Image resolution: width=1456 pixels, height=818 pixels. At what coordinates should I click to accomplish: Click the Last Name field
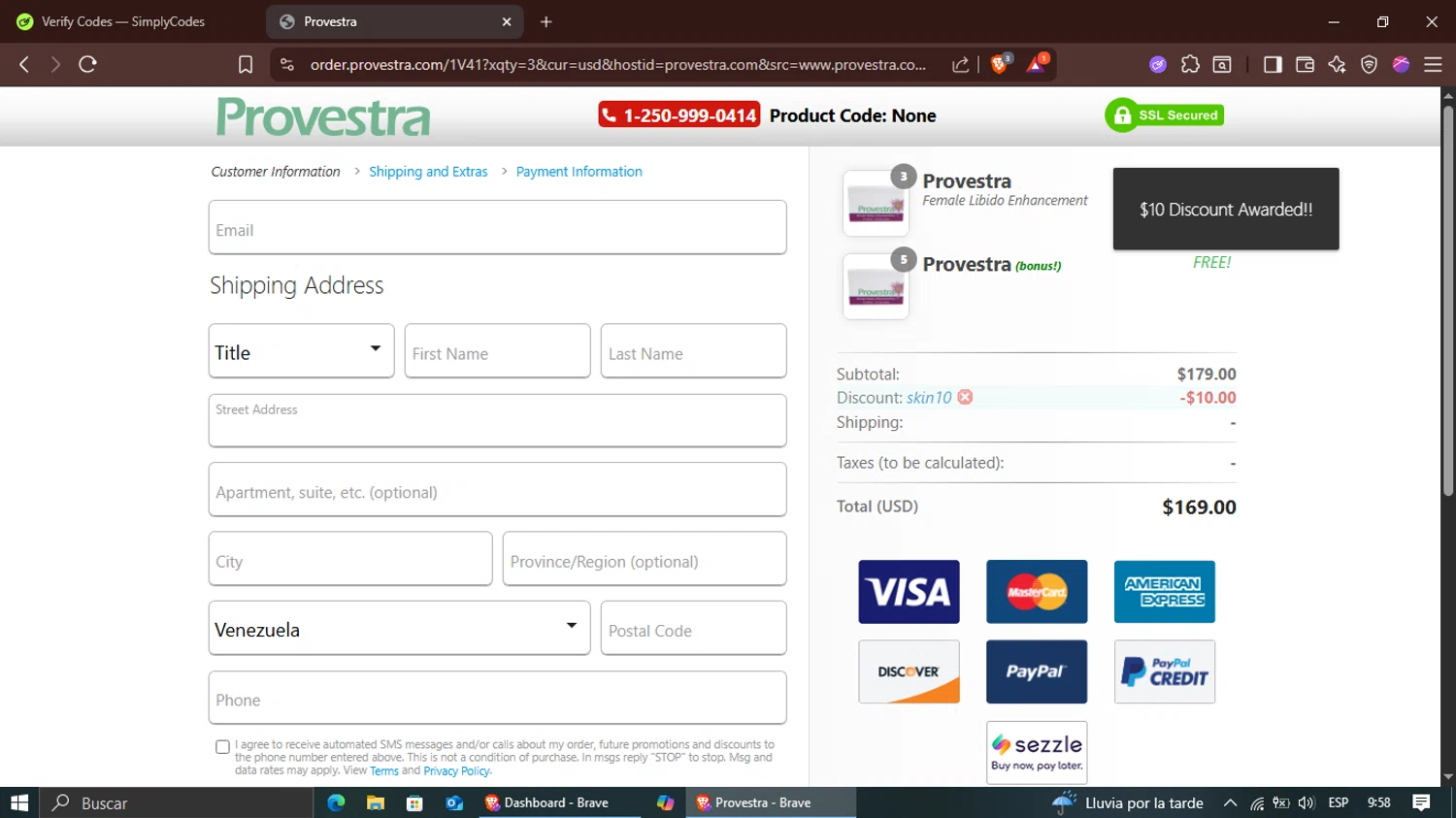click(x=693, y=351)
